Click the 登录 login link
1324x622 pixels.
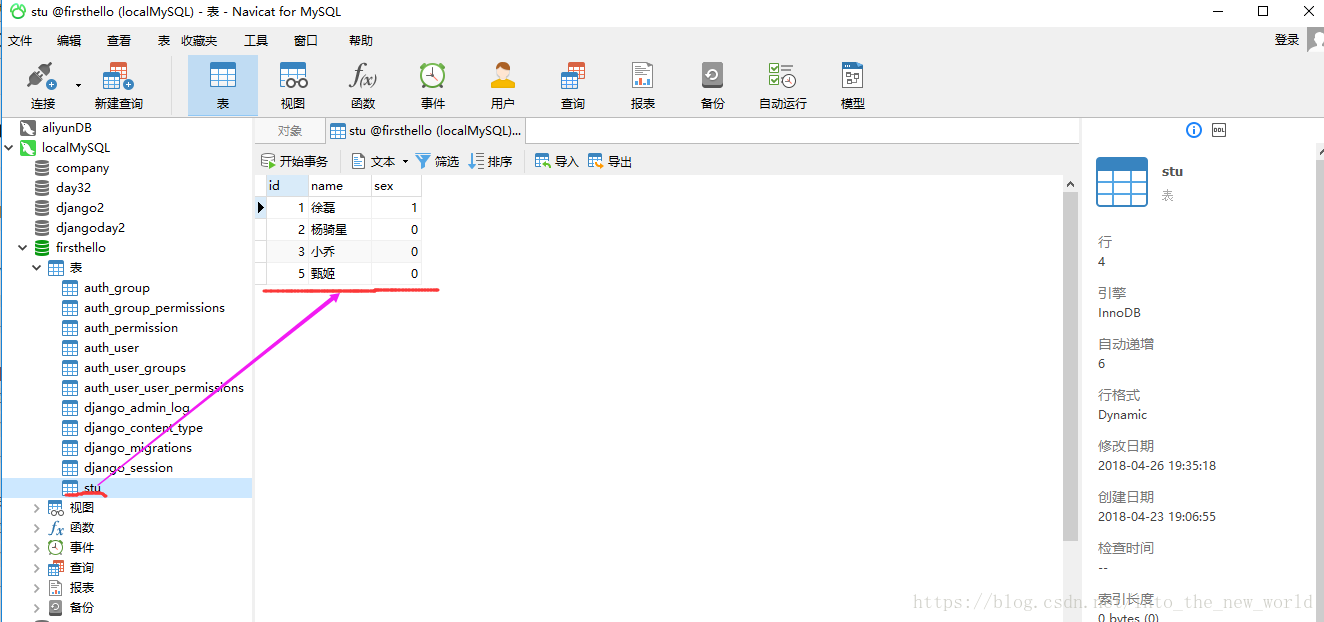pos(1287,40)
